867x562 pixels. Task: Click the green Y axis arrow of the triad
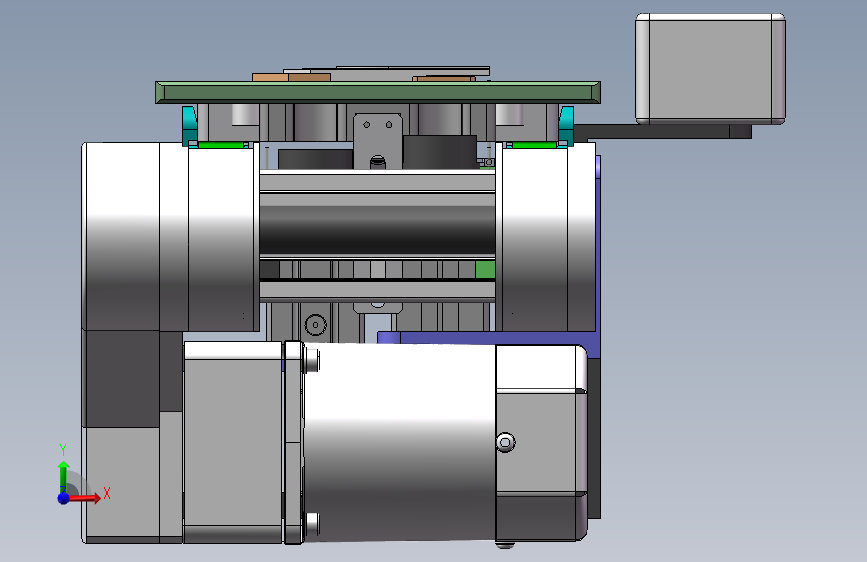pos(64,476)
